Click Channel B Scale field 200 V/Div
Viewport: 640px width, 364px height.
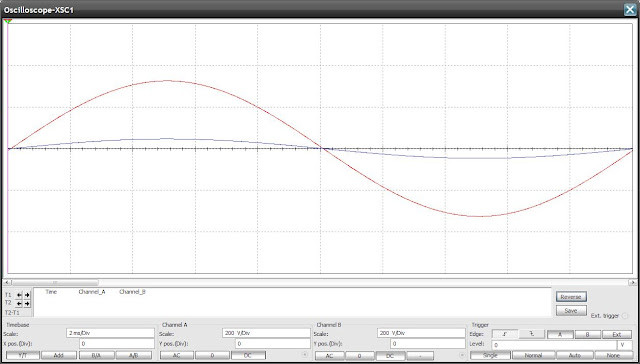coord(421,333)
